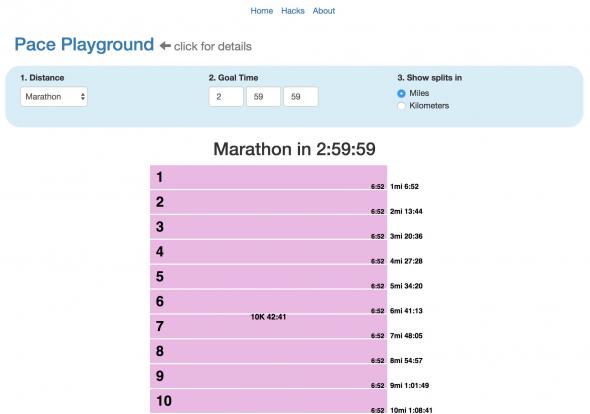Screen dimensions: 590x414
Task: Click the mile 3 split bar
Action: pyautogui.click(x=268, y=227)
